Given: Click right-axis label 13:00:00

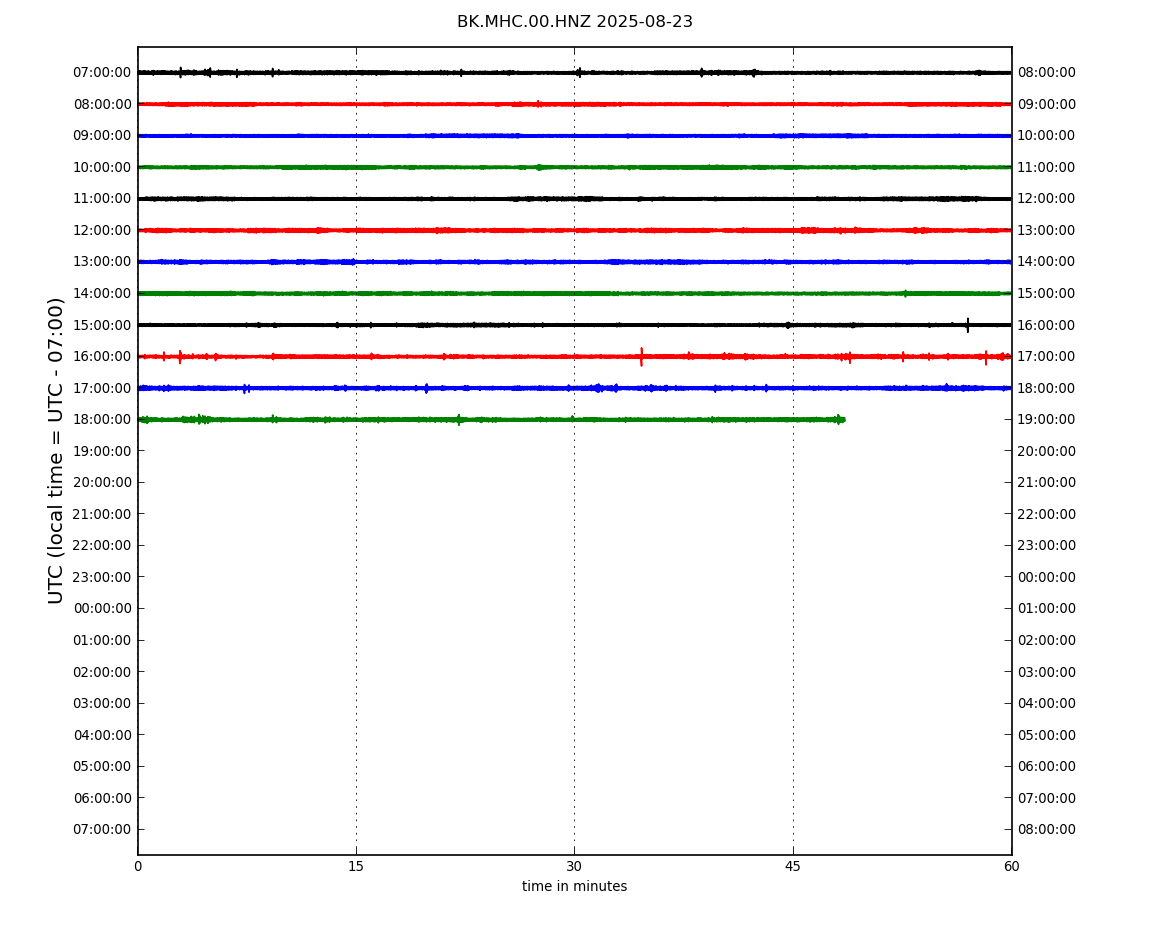Looking at the screenshot, I should pos(1047,230).
